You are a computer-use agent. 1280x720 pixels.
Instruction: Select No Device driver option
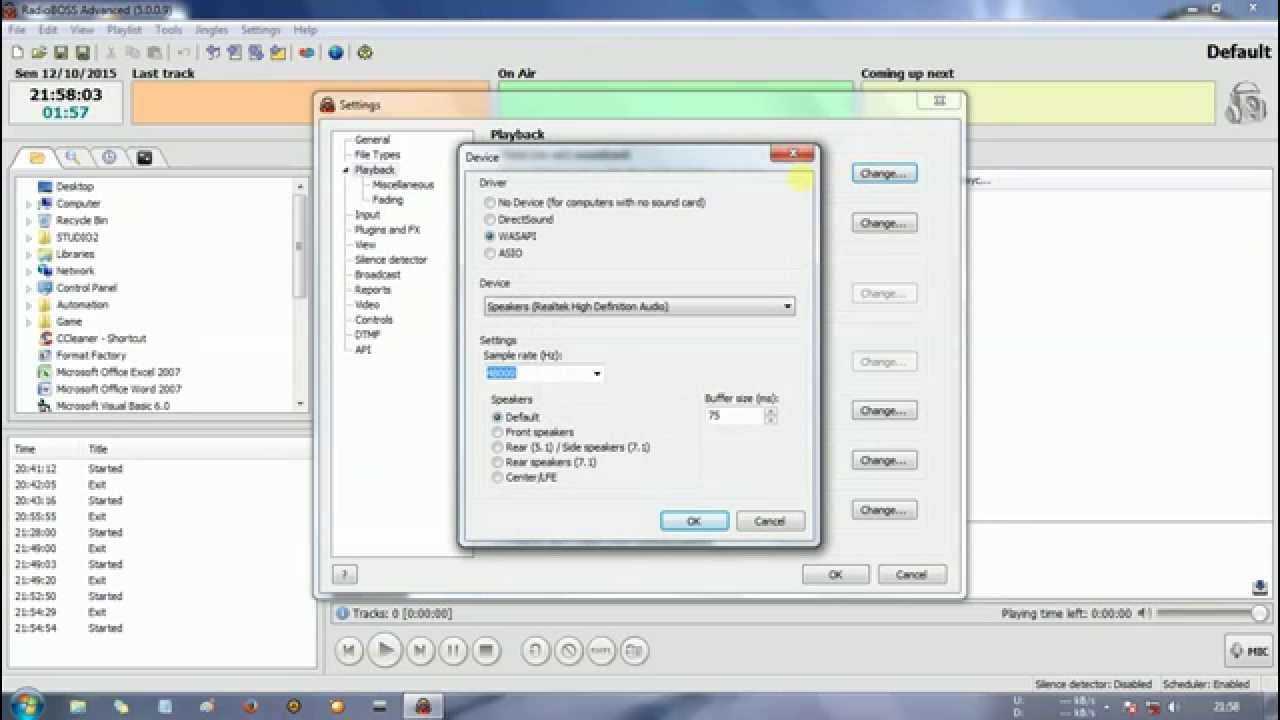click(x=490, y=202)
